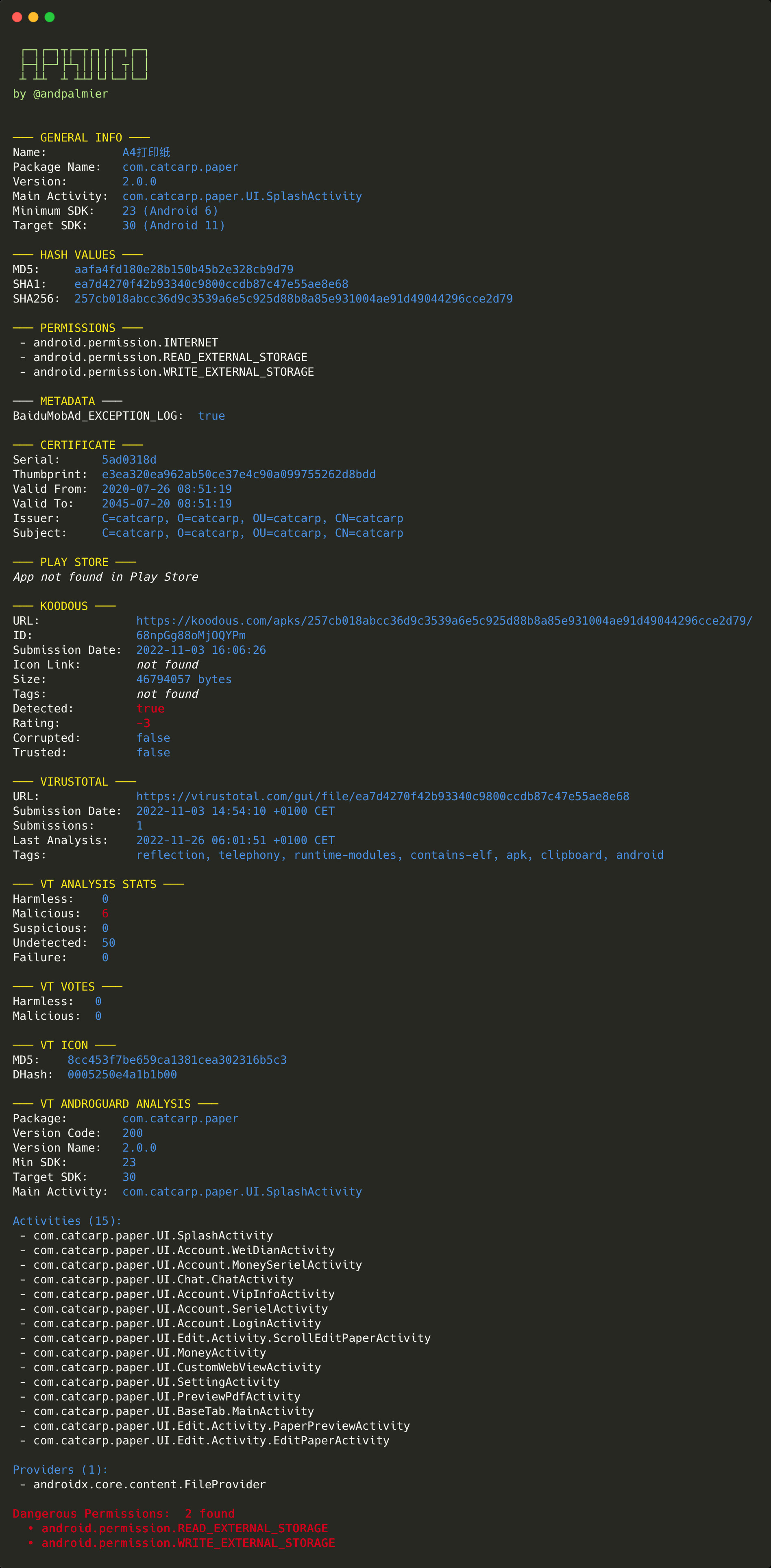Open the virustotal.com file URL link
The height and width of the screenshot is (1568, 771).
click(382, 796)
